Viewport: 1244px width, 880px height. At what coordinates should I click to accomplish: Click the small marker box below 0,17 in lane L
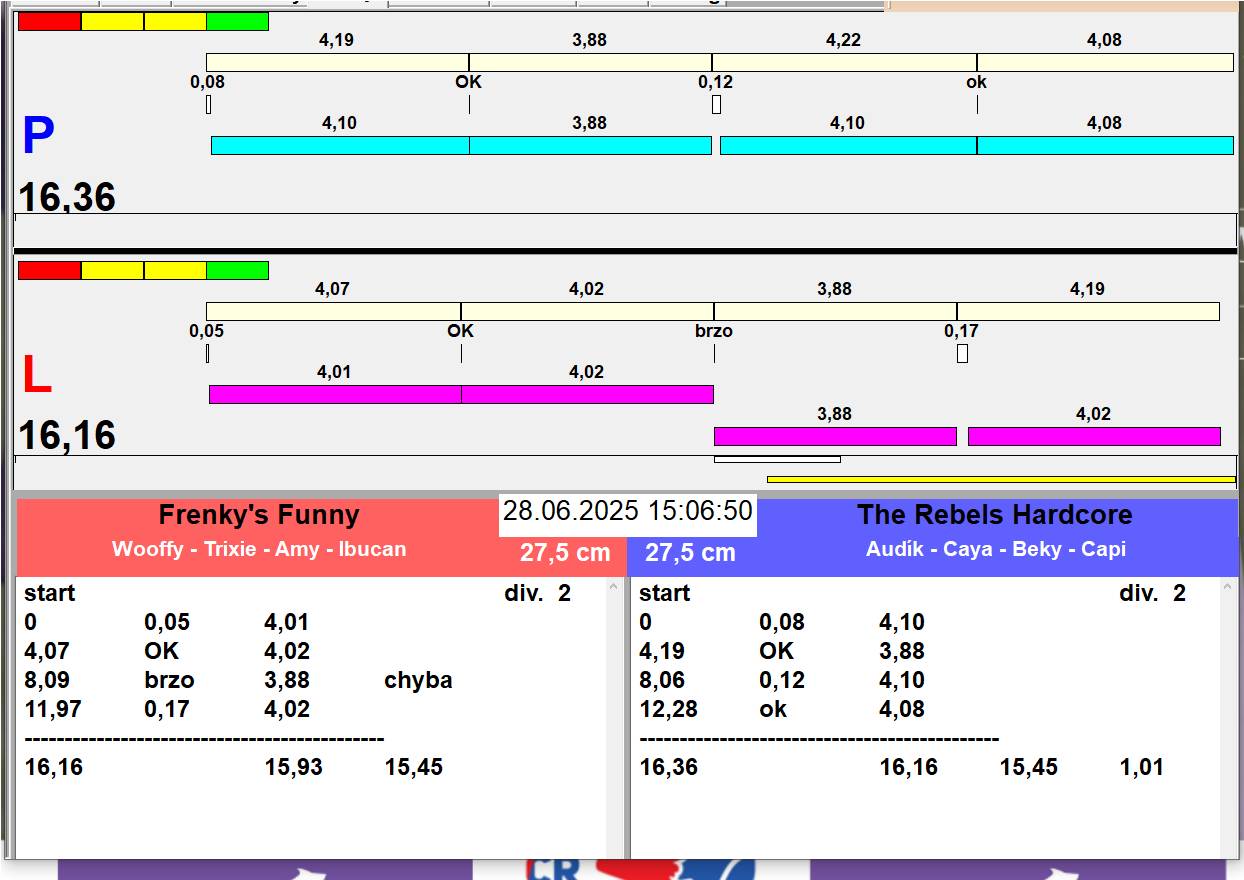(962, 353)
